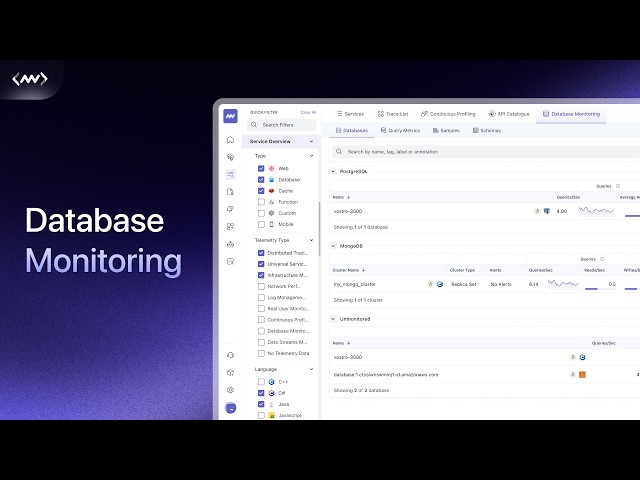Collapse the MongoDB section
Image resolution: width=640 pixels, height=480 pixels.
333,246
